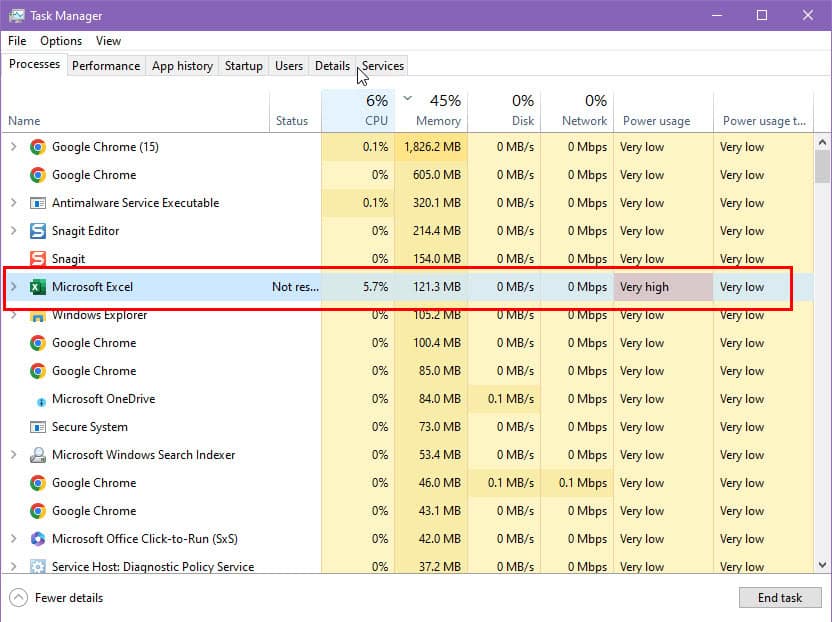The height and width of the screenshot is (622, 832).
Task: Click the scrollbar down arrow
Action: click(822, 565)
